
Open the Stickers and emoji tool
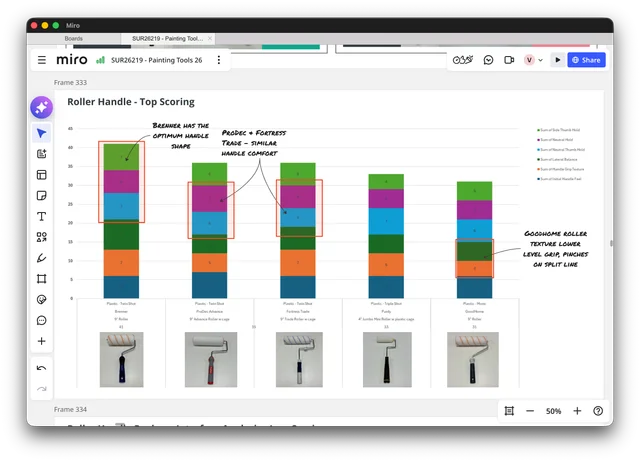[x=42, y=300]
